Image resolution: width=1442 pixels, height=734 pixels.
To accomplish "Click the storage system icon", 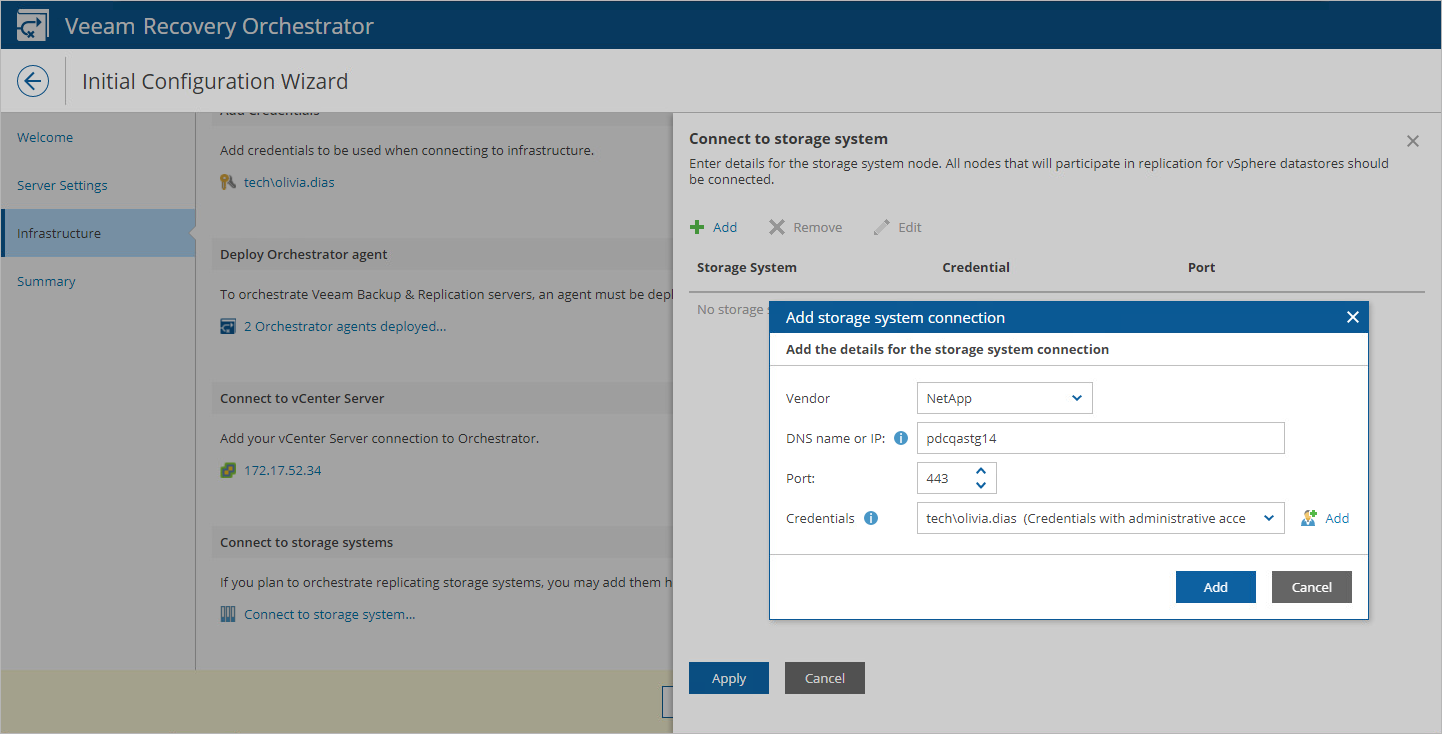I will [x=228, y=614].
